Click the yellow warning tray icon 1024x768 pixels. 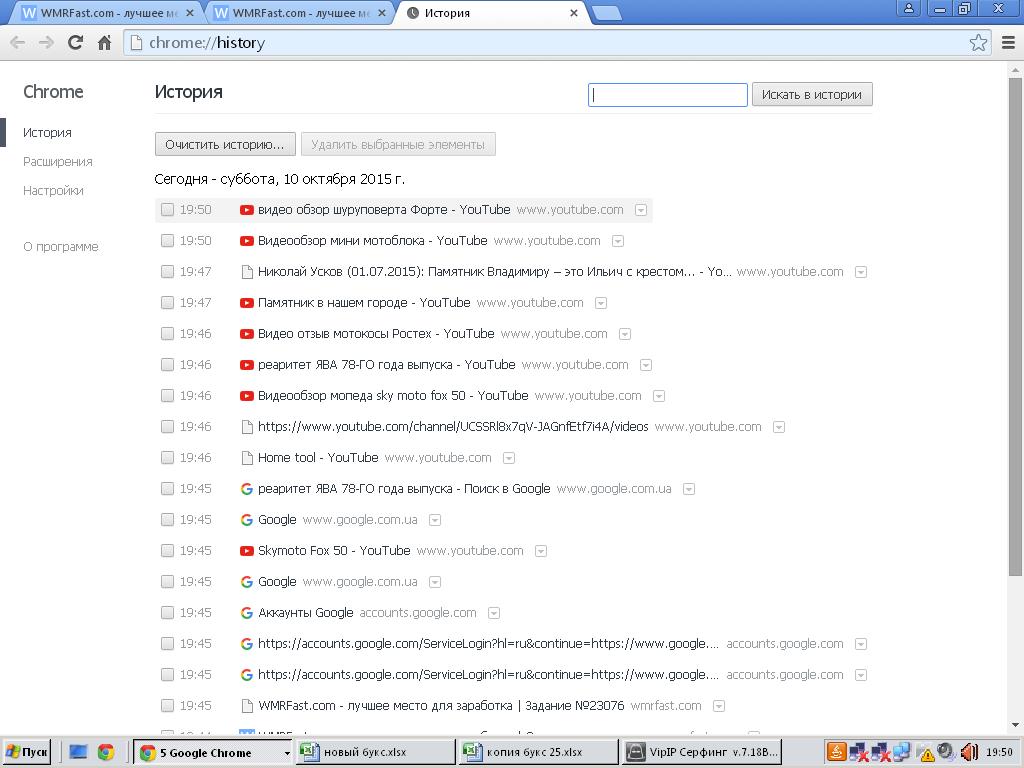pos(926,754)
